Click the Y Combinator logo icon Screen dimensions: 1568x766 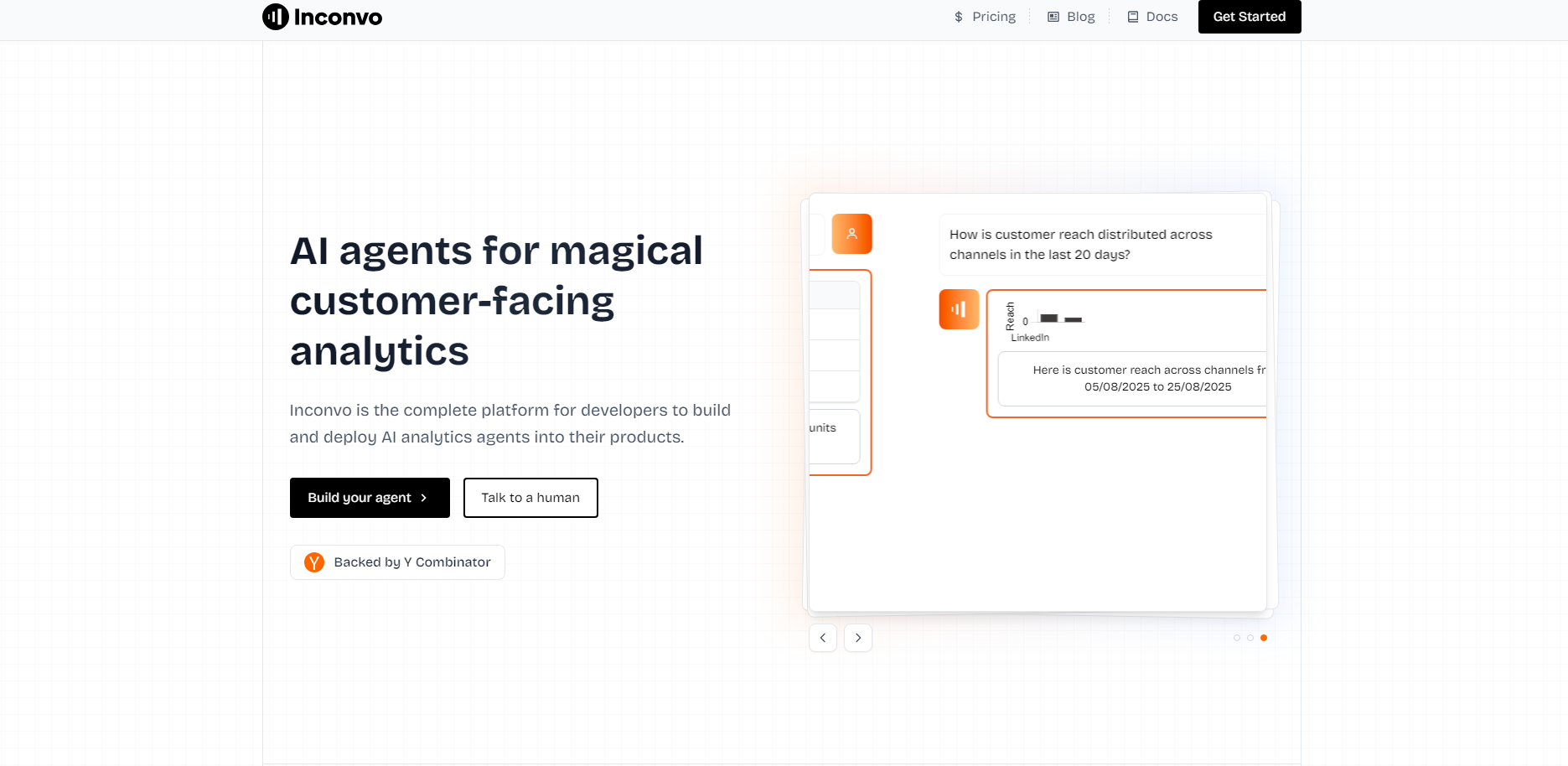[x=314, y=562]
